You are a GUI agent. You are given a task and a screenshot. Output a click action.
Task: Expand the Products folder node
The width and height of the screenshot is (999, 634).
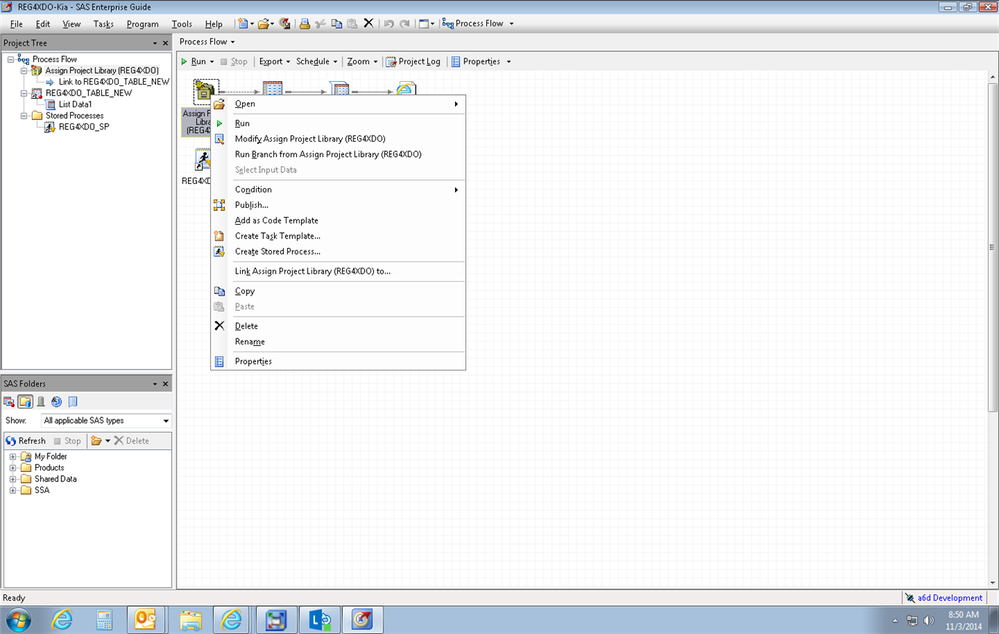pyautogui.click(x=13, y=468)
